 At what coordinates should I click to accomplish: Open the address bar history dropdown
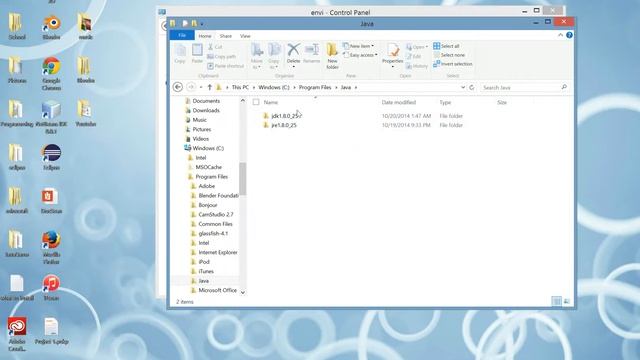tap(463, 87)
